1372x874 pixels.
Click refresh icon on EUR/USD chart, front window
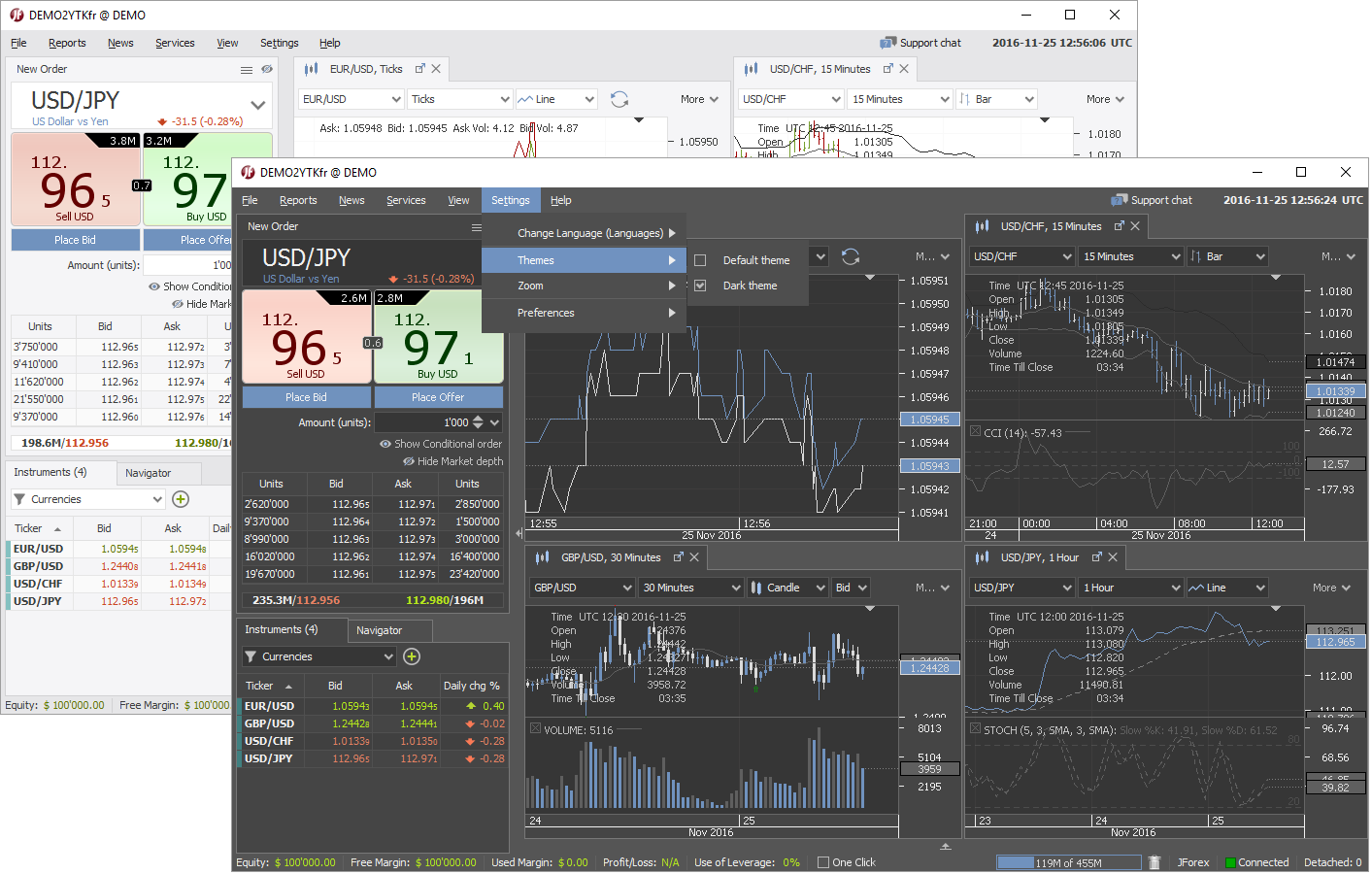851,256
